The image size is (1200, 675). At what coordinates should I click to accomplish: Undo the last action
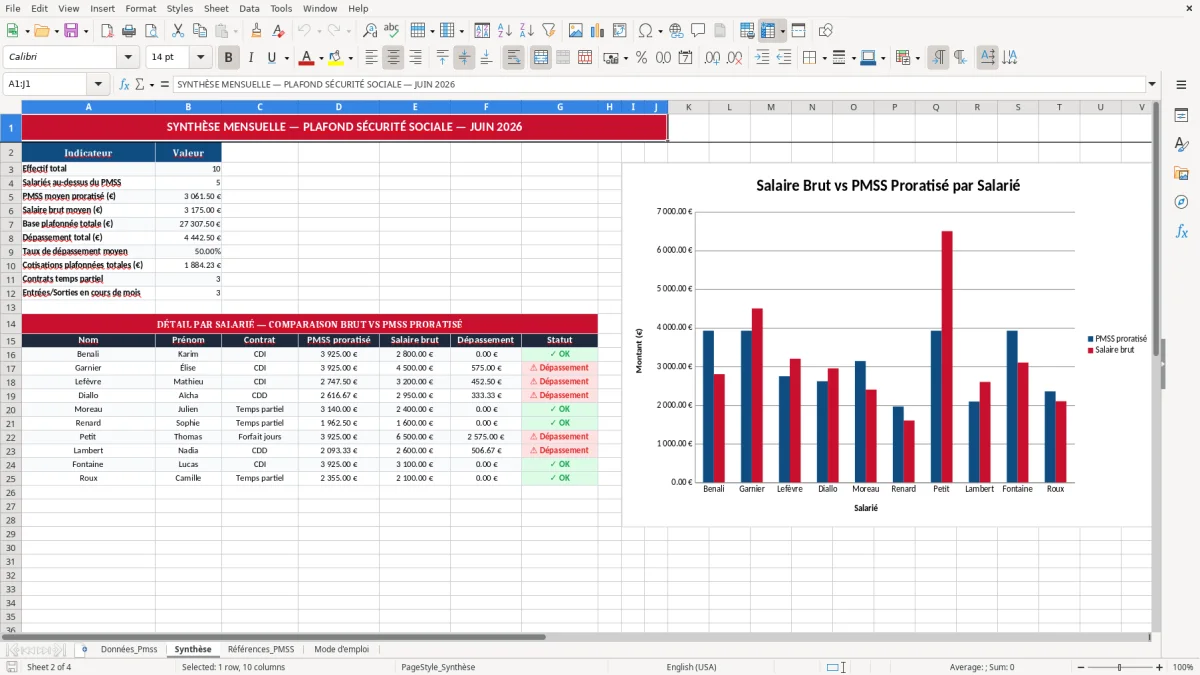pos(305,31)
